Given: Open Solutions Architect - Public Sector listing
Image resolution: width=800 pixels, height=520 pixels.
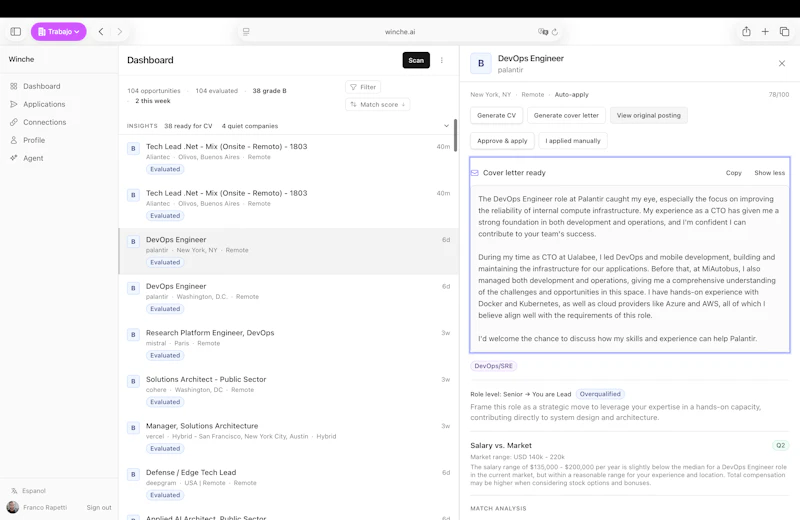Looking at the screenshot, I should [x=288, y=390].
